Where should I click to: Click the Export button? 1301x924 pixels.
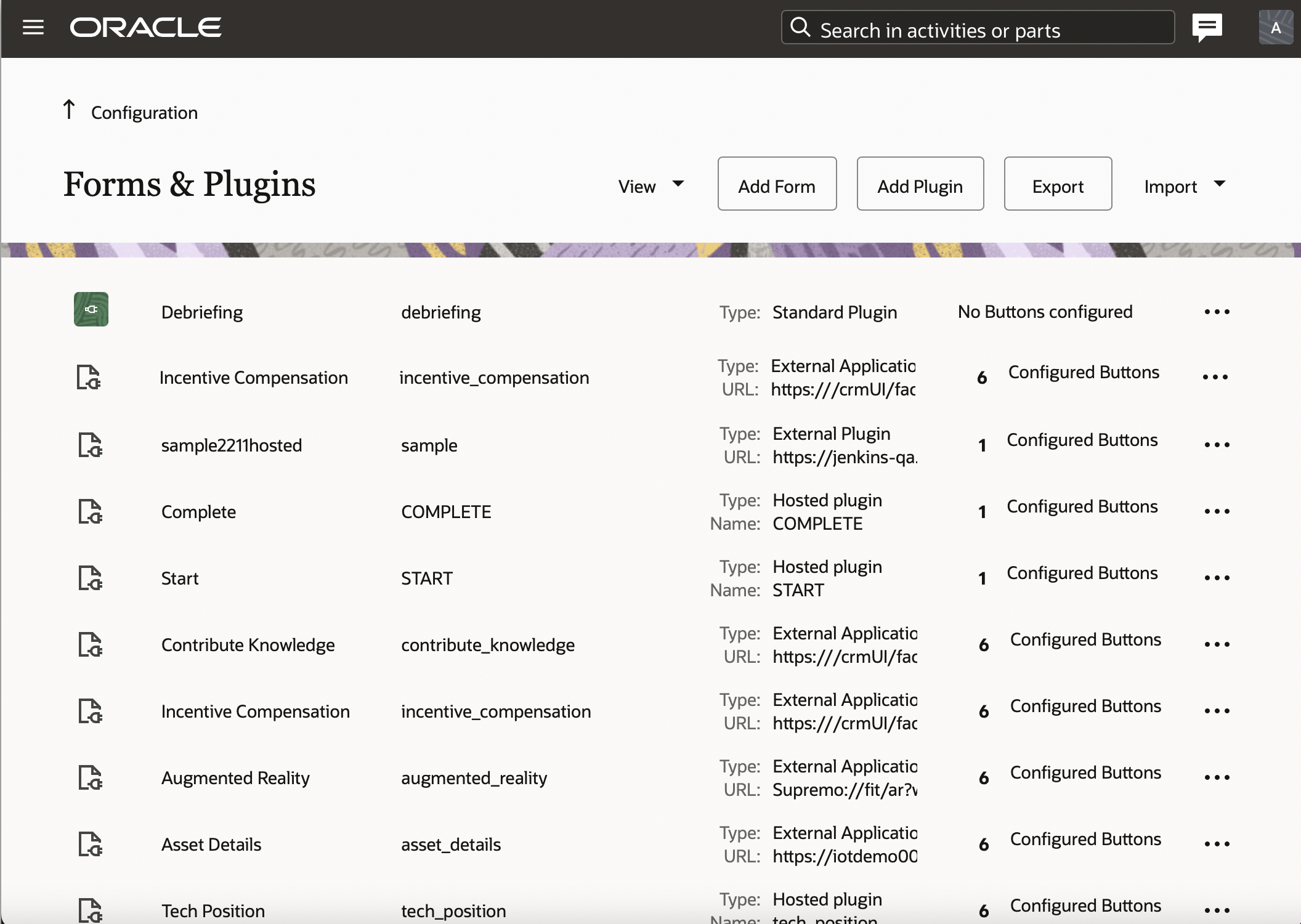(x=1058, y=184)
